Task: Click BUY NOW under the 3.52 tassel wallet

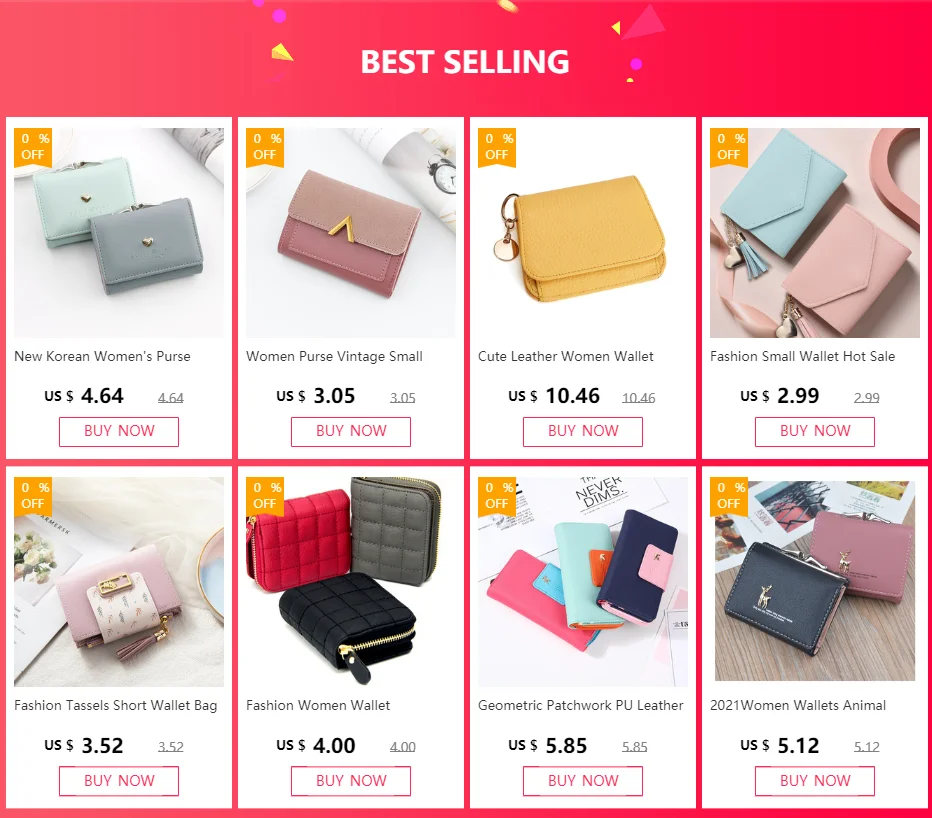Action: (119, 781)
